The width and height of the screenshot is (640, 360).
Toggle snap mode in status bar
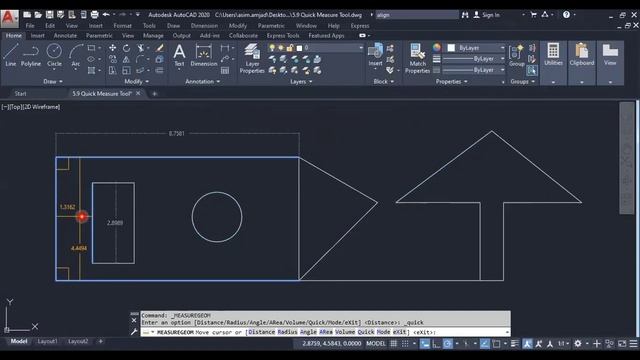tap(405, 344)
